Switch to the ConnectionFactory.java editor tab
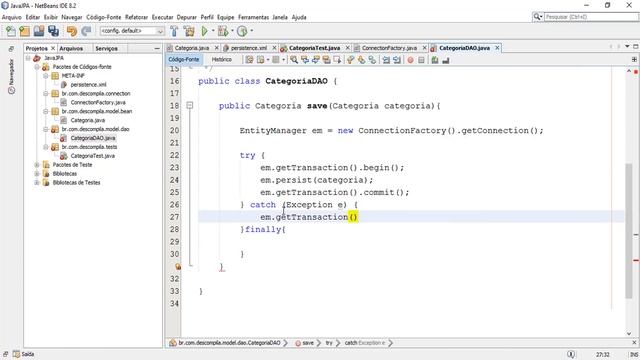Viewport: 640px width, 360px height. (389, 48)
